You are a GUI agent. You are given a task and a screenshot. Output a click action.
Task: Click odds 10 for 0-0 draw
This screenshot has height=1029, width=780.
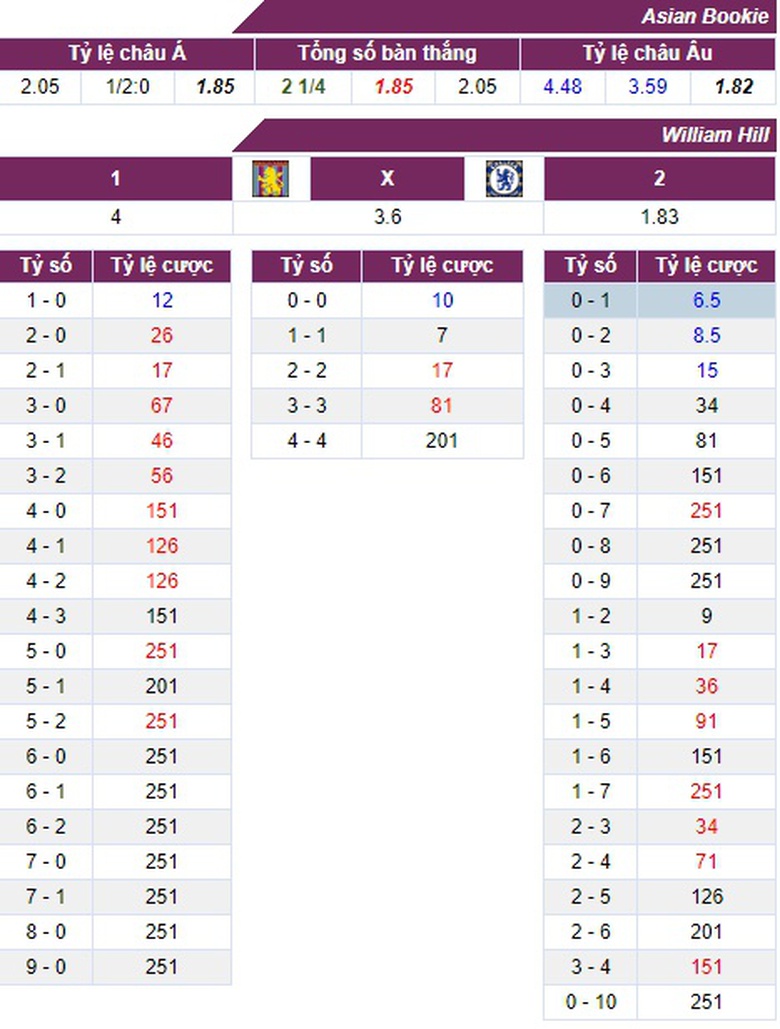click(x=442, y=300)
